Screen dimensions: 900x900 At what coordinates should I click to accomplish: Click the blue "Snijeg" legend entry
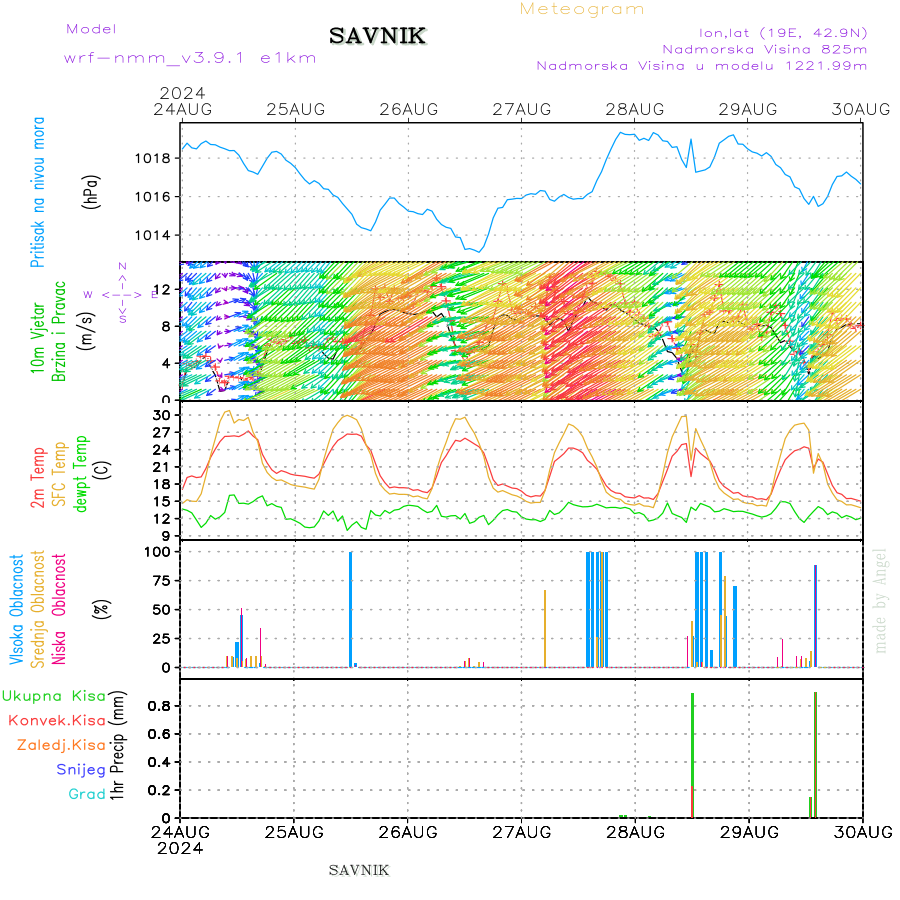(81, 770)
